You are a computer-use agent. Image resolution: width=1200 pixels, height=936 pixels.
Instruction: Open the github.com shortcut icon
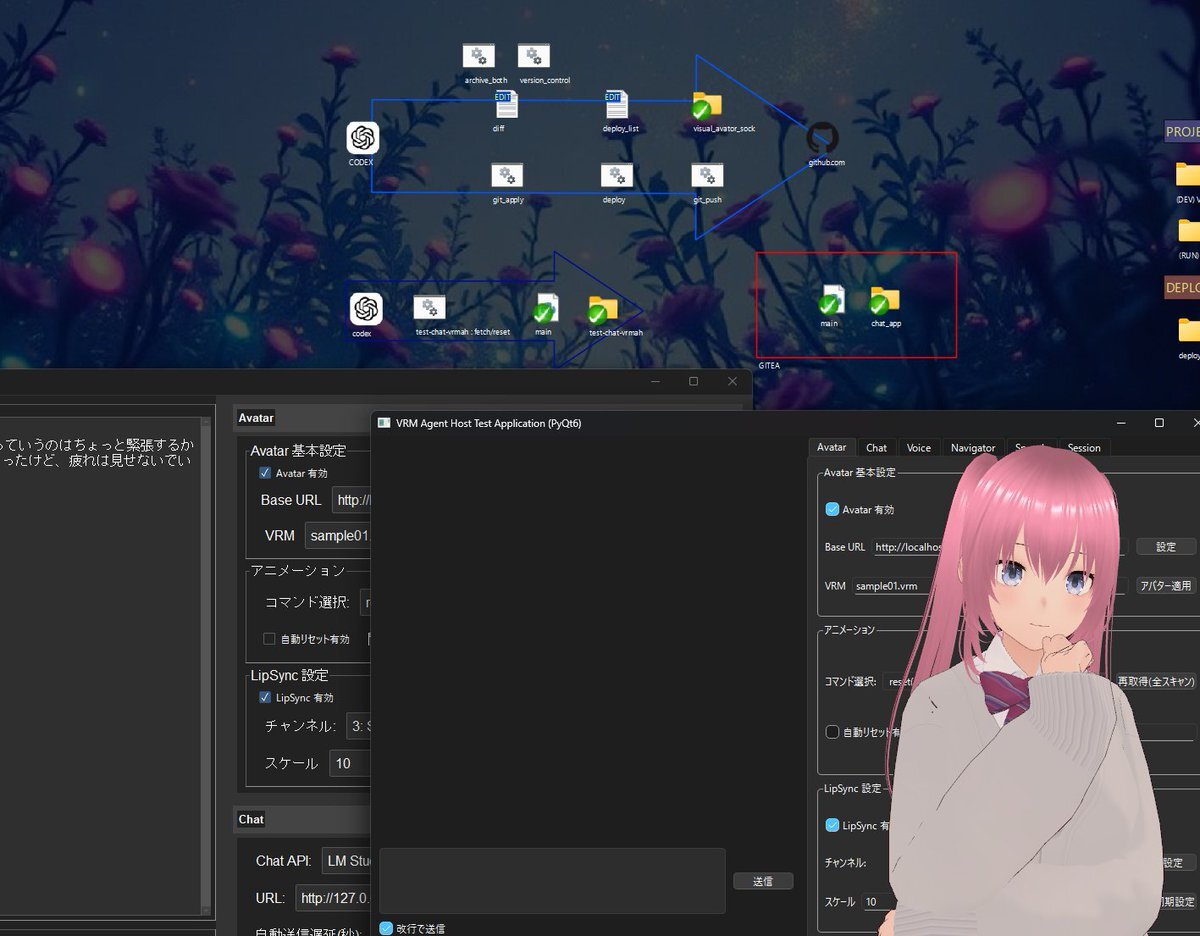pyautogui.click(x=823, y=138)
